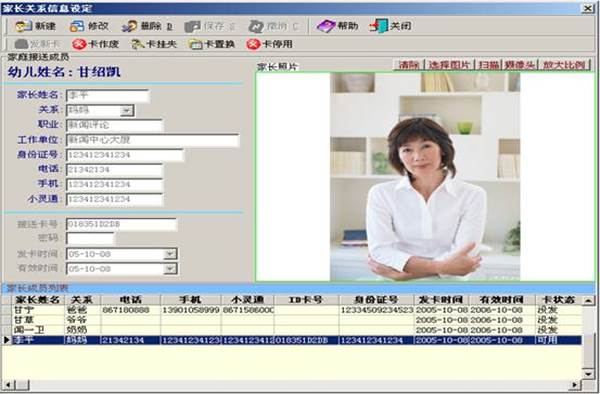Open the 关系 (relation) dropdown
Viewport: 600px width, 394px height.
coord(127,111)
